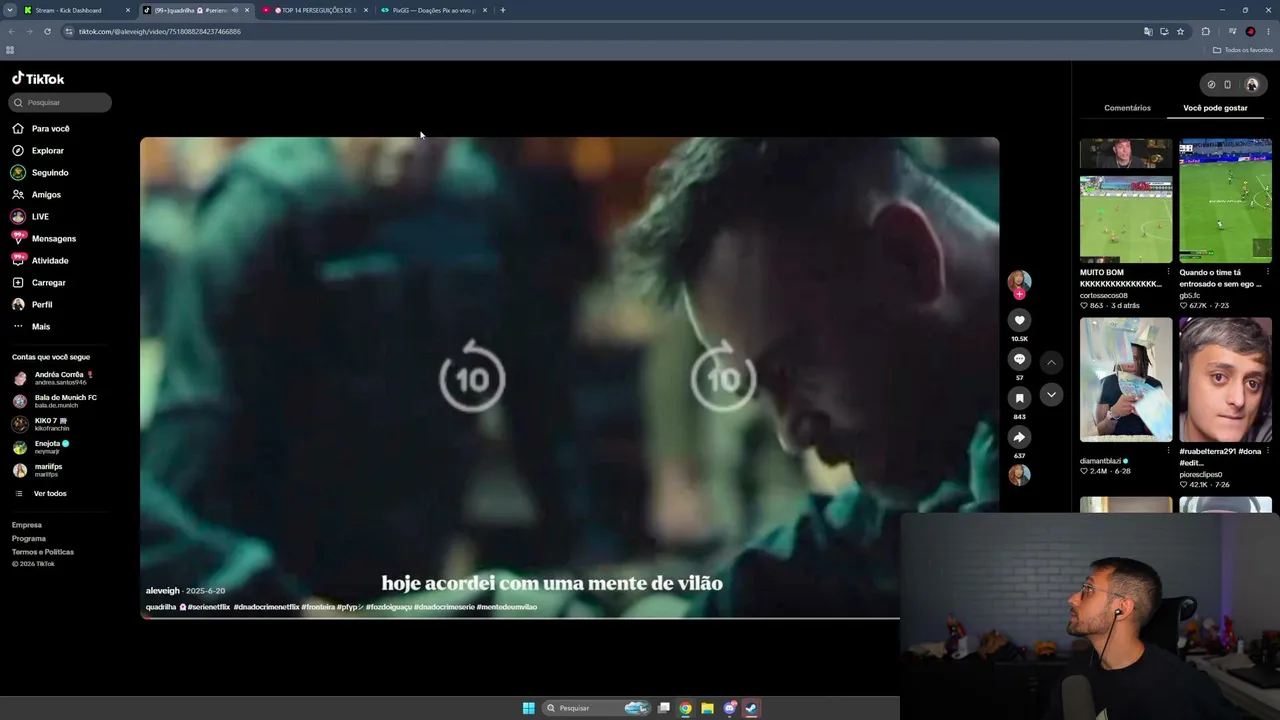Open Discord from the taskbar
The image size is (1280, 720).
729,708
